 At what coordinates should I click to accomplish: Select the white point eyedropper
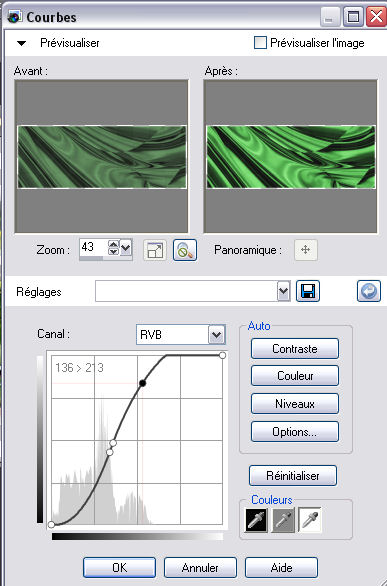[x=310, y=520]
